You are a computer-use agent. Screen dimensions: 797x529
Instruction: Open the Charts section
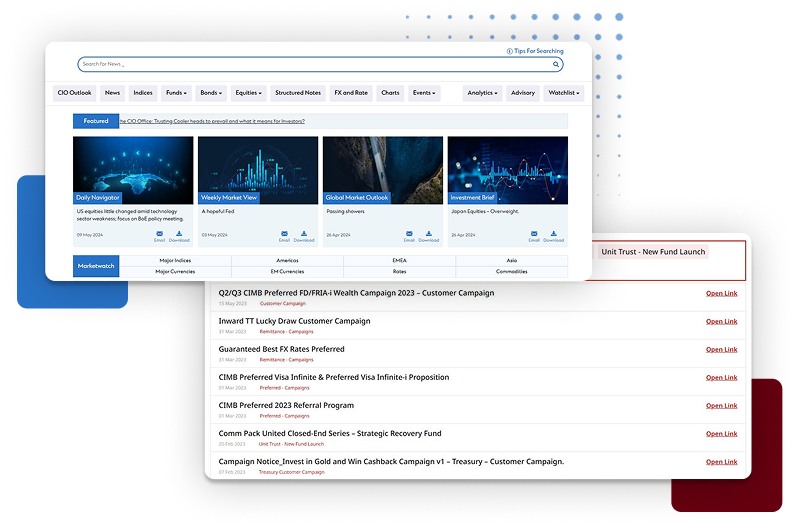coord(390,93)
